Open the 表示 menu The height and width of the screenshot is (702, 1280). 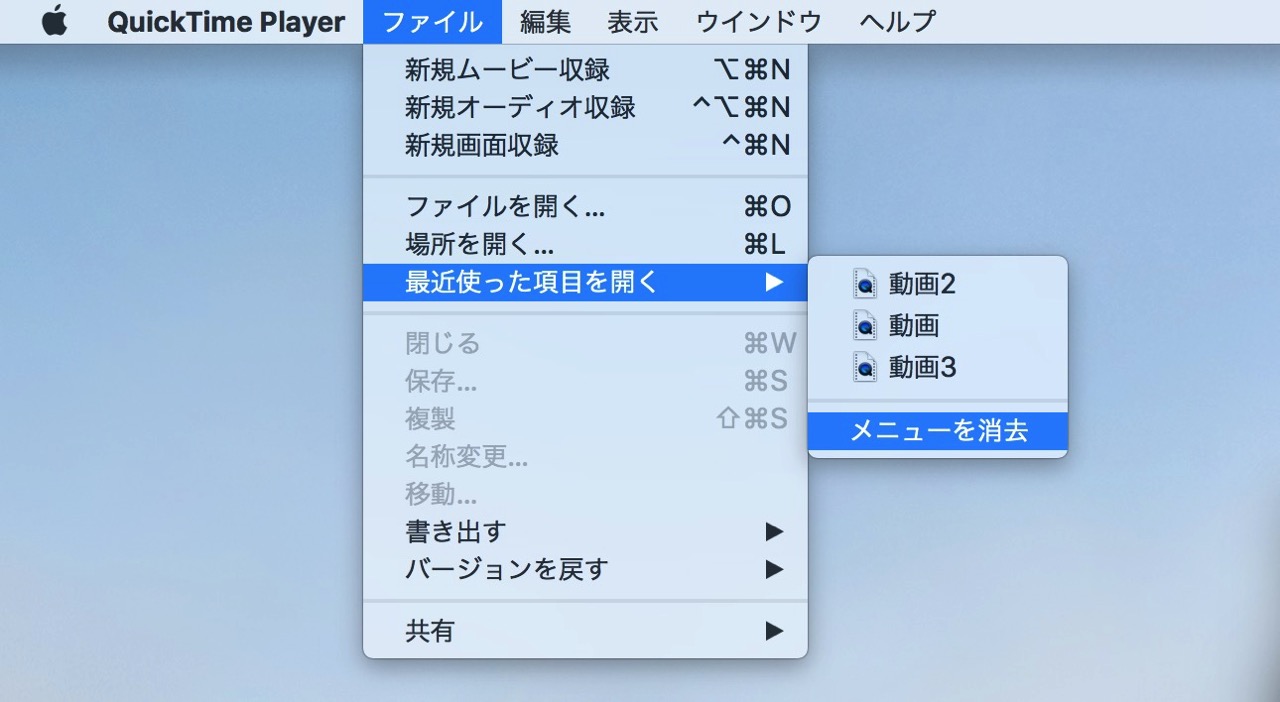click(633, 21)
